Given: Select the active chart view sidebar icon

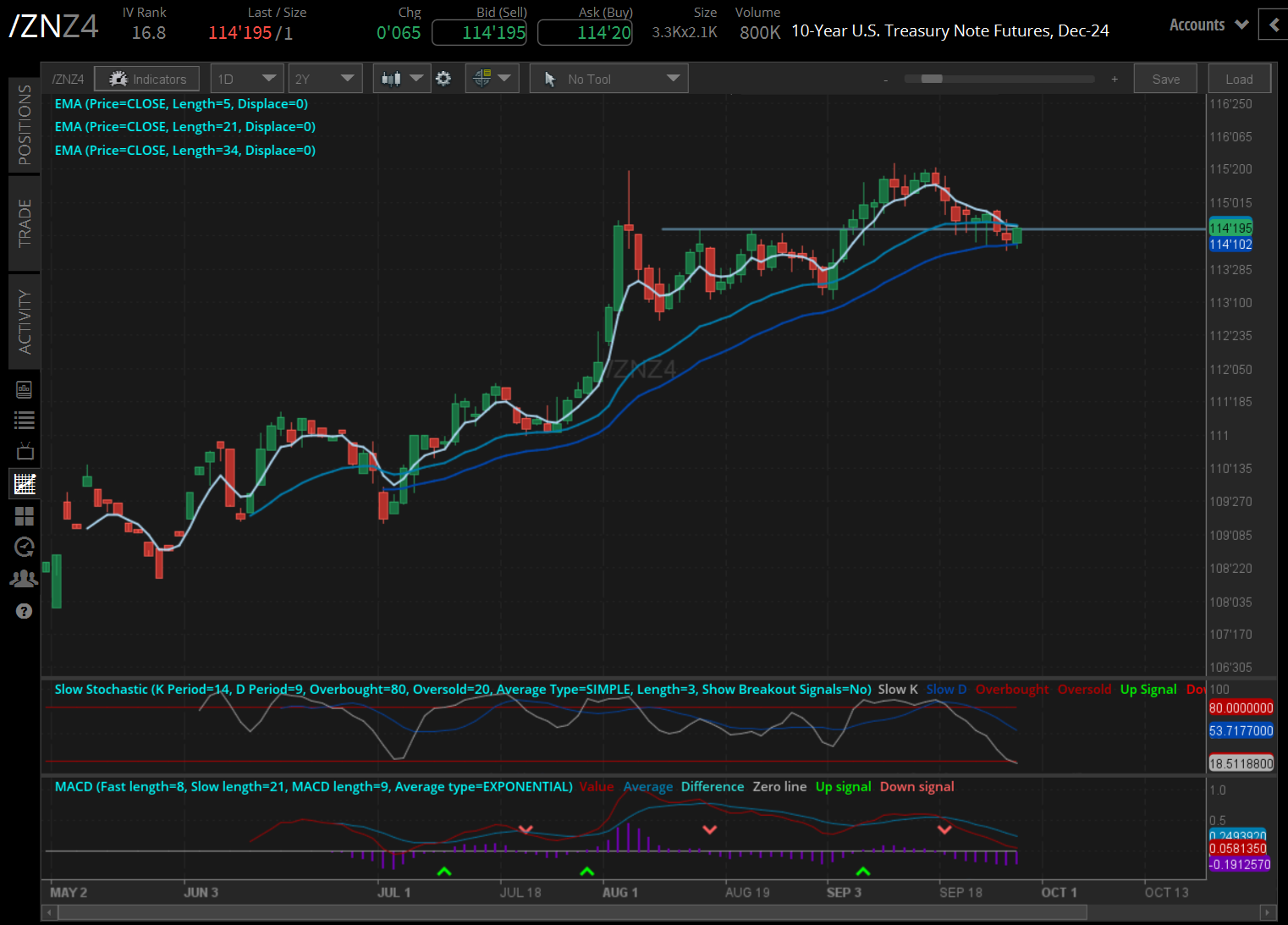Looking at the screenshot, I should tap(25, 484).
